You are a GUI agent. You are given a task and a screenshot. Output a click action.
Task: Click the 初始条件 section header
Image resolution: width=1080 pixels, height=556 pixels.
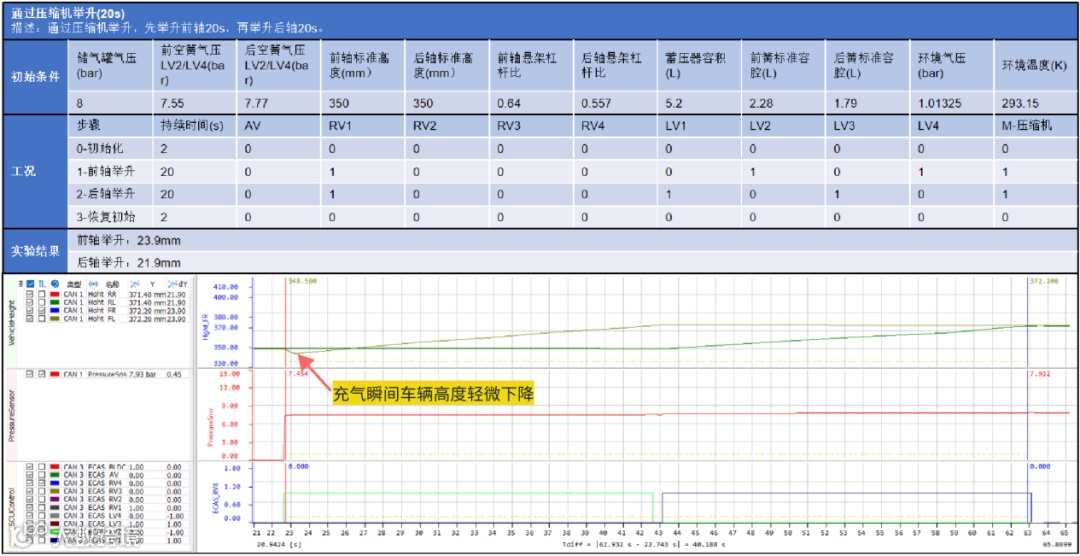[x=34, y=77]
